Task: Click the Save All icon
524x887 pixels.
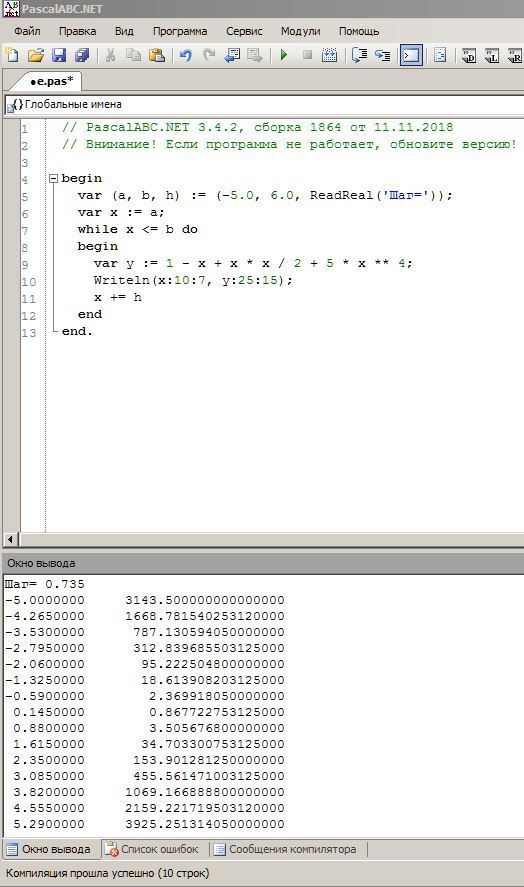Action: [x=82, y=55]
